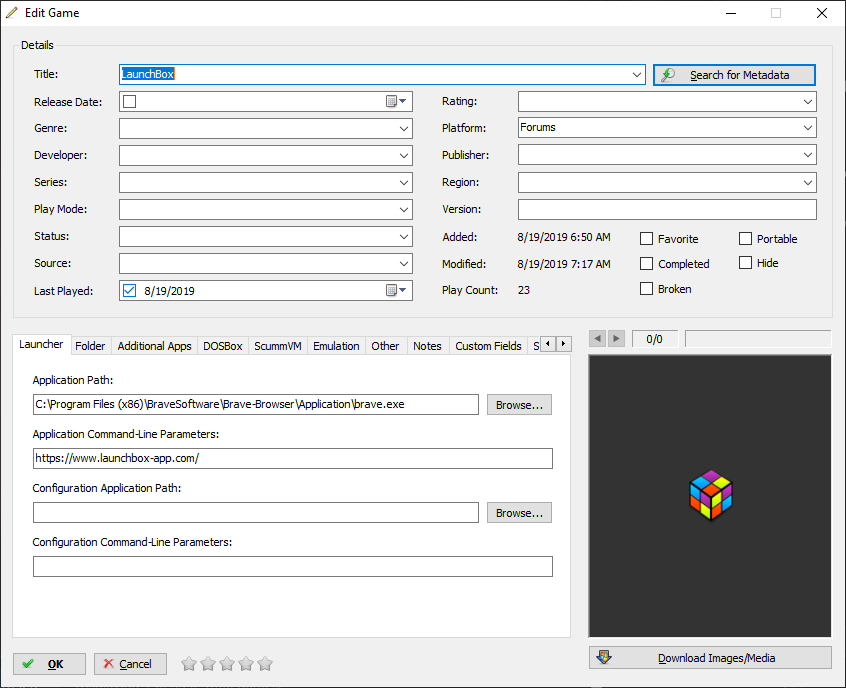846x688 pixels.
Task: Click the Configuration Application Path field
Action: [256, 513]
